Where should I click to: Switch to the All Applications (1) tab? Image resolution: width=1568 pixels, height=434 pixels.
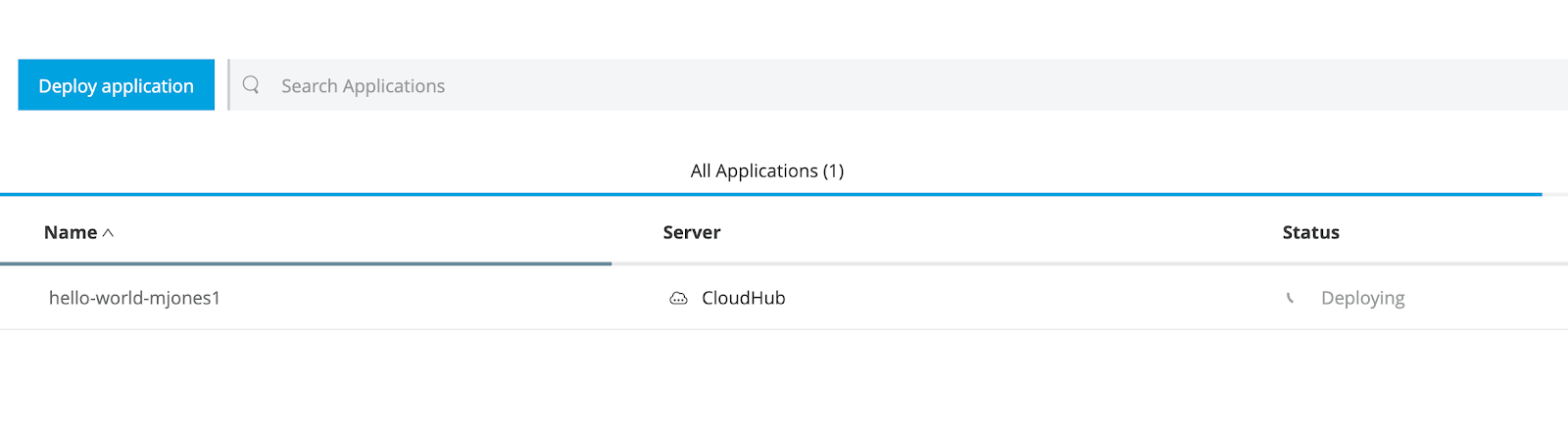[766, 170]
